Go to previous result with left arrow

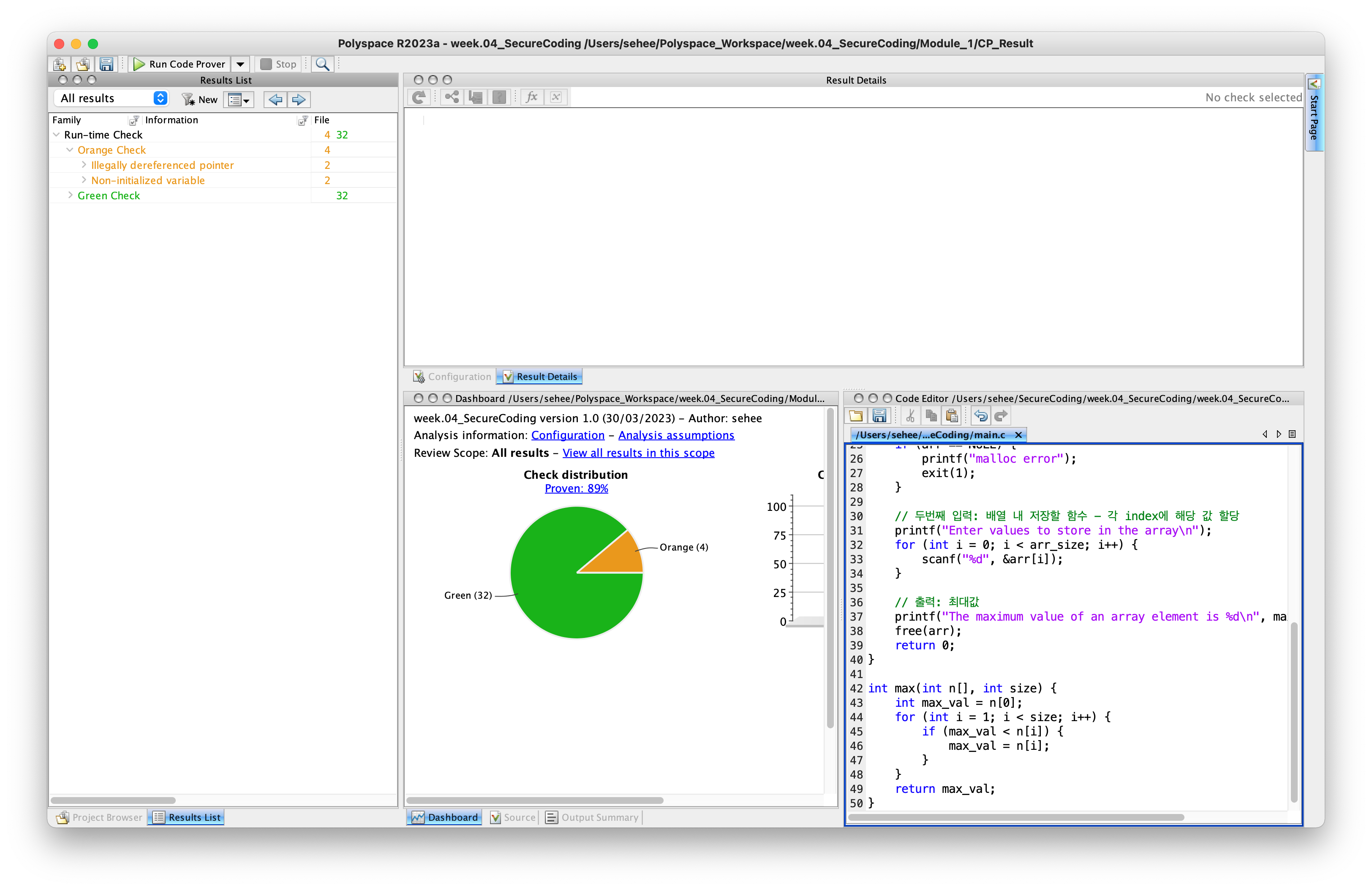coord(275,99)
